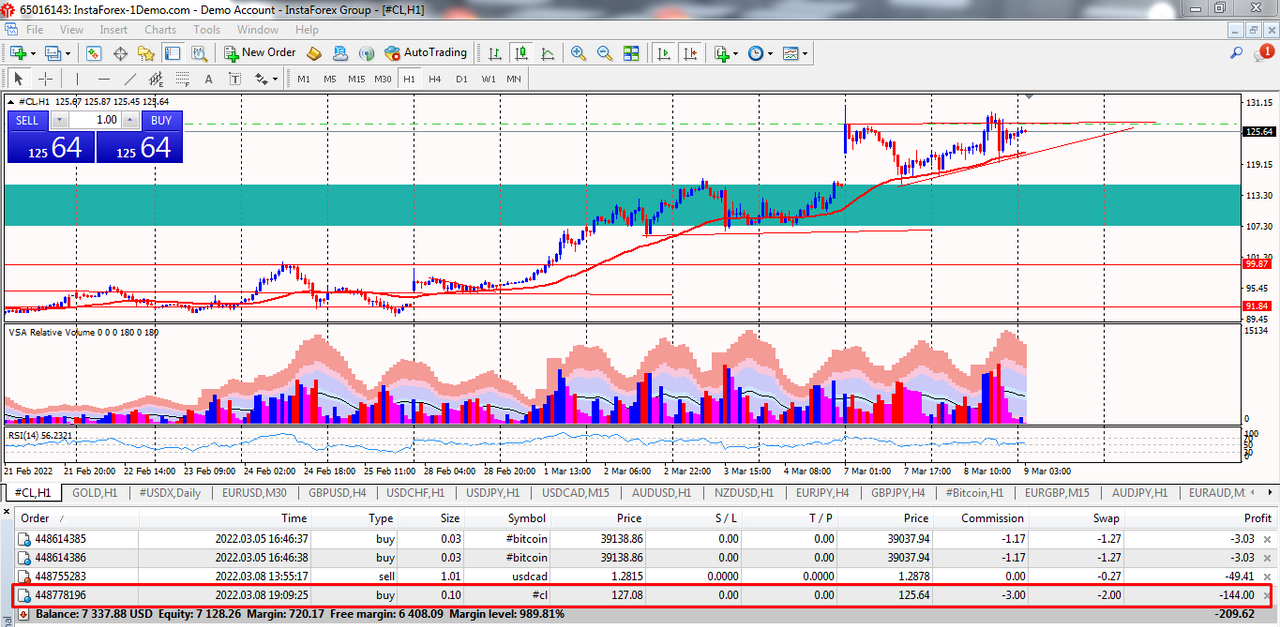Screen dimensions: 1280x627
Task: Open the periodicity clock dropdown
Action: coord(768,53)
